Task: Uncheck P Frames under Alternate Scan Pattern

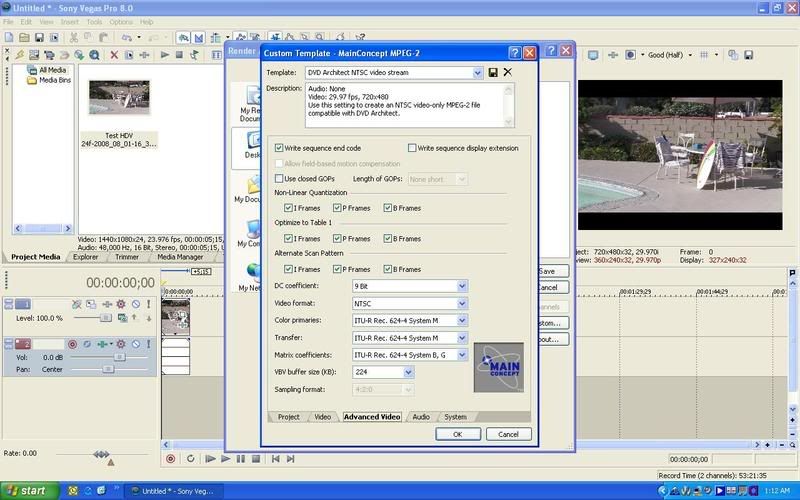Action: pos(337,269)
